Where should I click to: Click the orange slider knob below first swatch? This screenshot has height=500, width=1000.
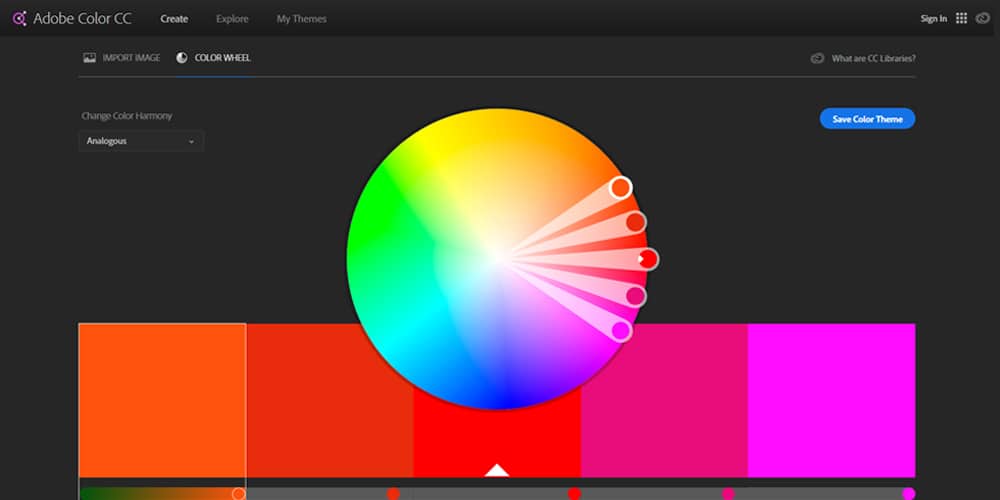239,494
